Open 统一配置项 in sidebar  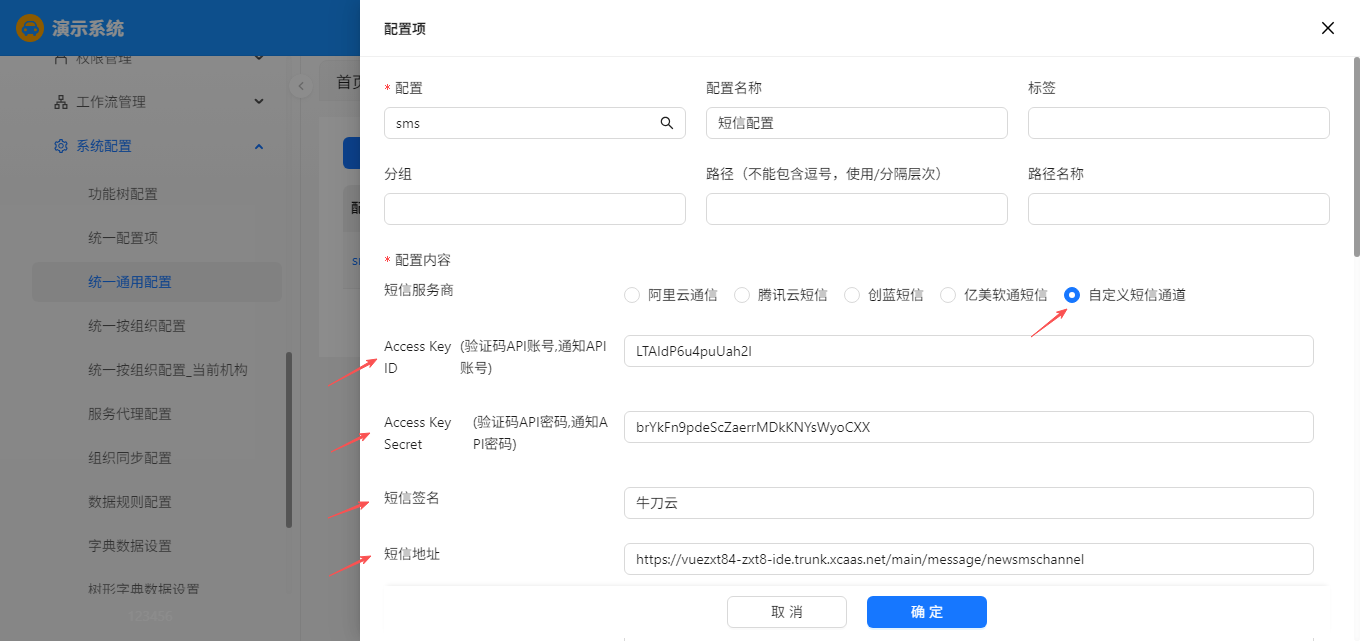[123, 238]
